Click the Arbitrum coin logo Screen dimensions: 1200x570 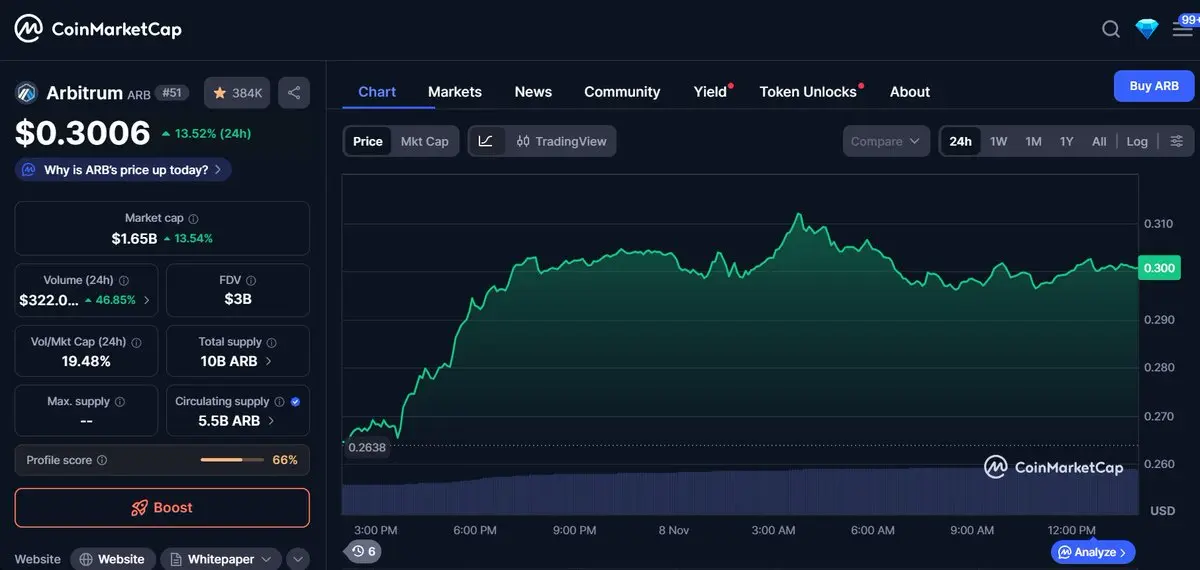26,93
